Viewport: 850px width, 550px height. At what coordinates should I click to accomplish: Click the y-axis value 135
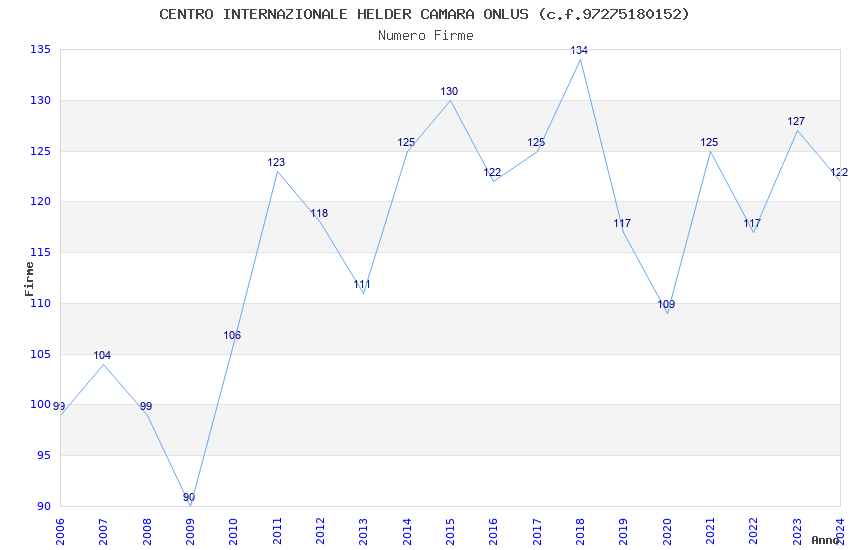coord(41,49)
